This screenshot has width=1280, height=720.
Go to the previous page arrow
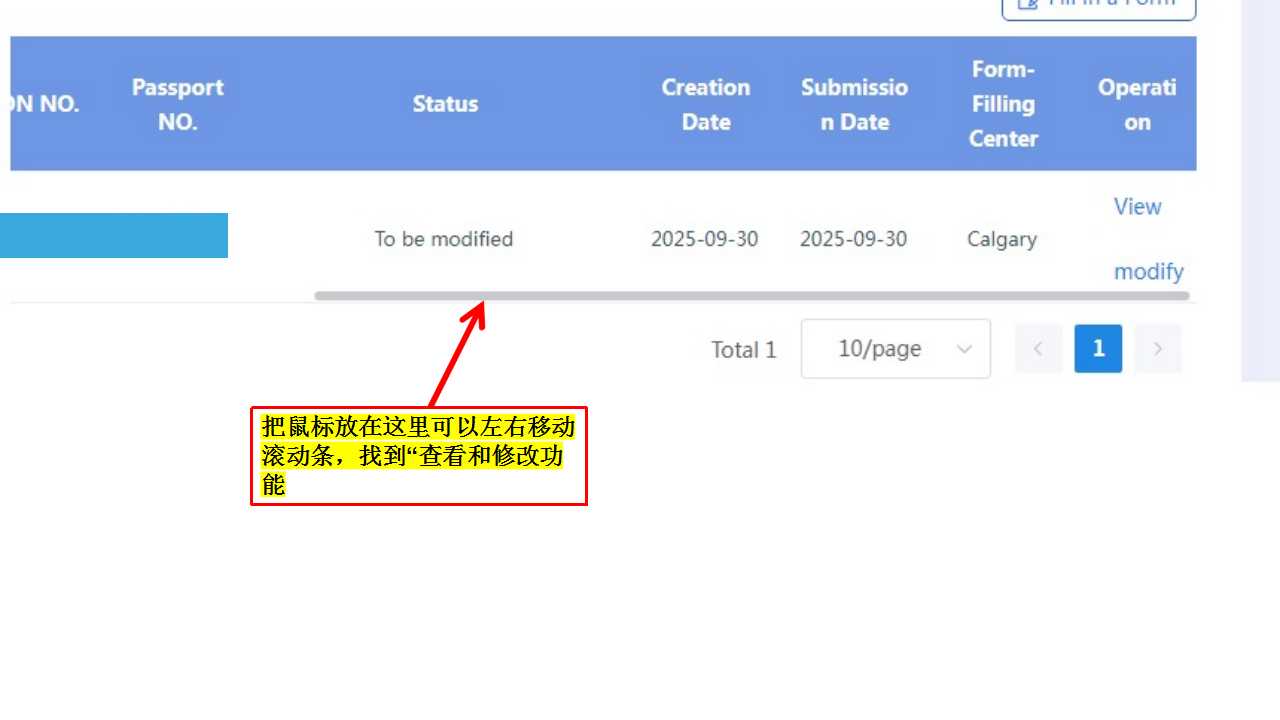[1038, 349]
